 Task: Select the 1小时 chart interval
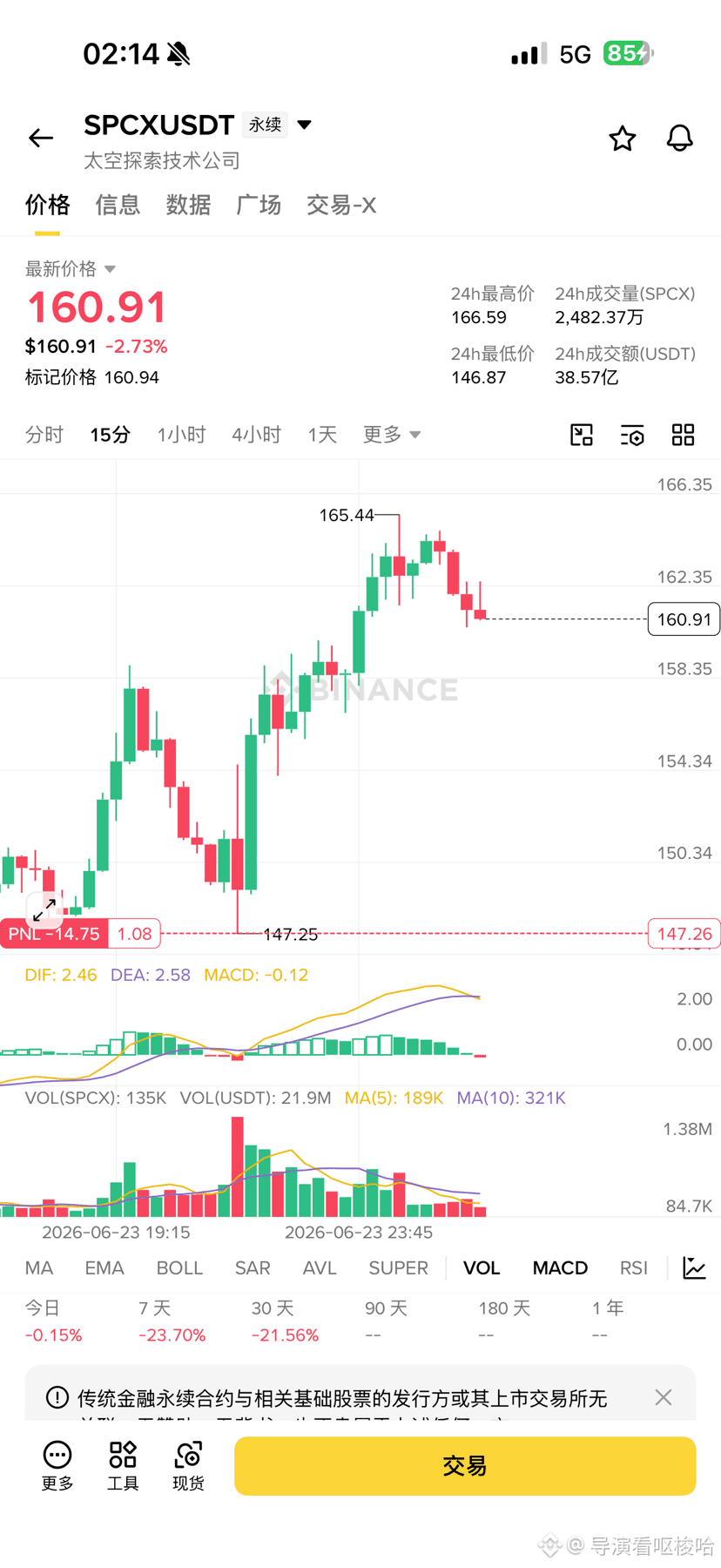pos(181,435)
